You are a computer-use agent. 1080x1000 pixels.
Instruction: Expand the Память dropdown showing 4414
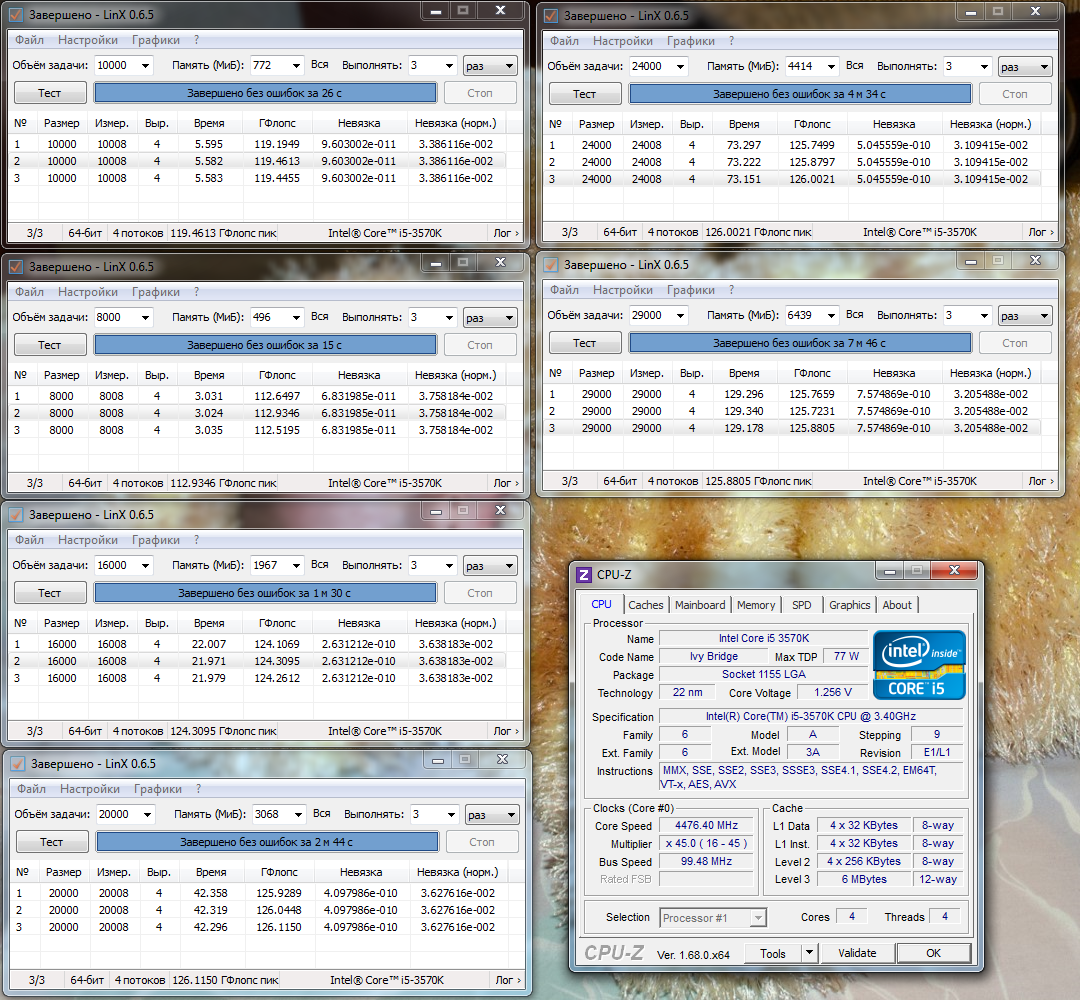pos(831,66)
